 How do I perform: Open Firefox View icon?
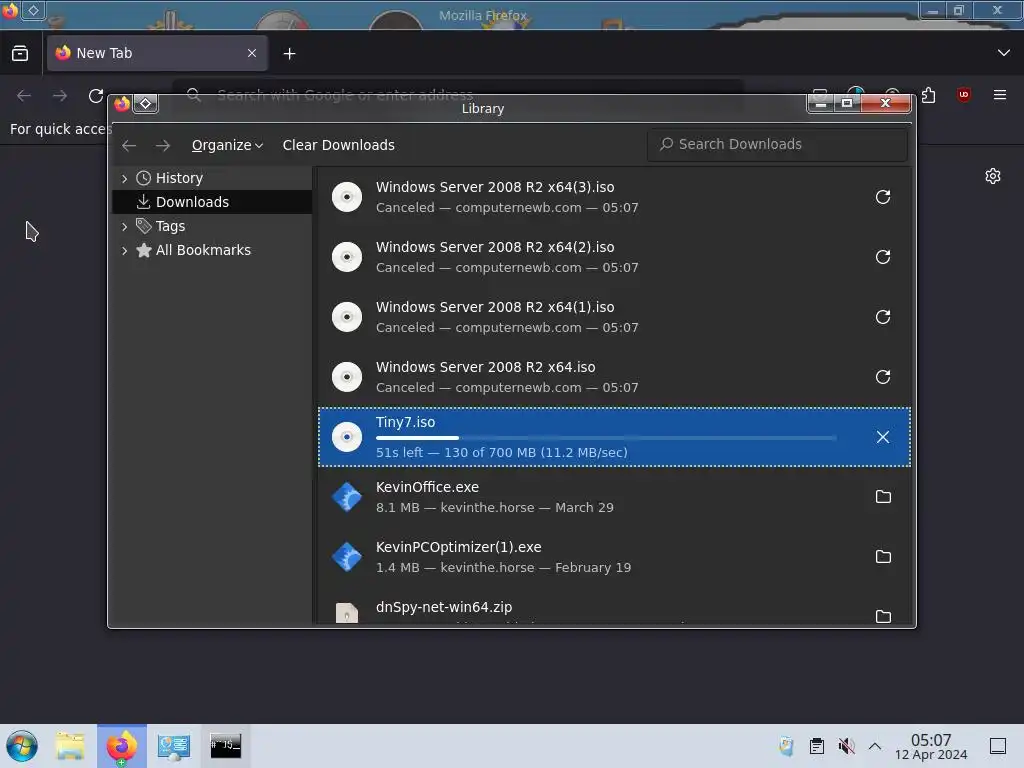[20, 53]
